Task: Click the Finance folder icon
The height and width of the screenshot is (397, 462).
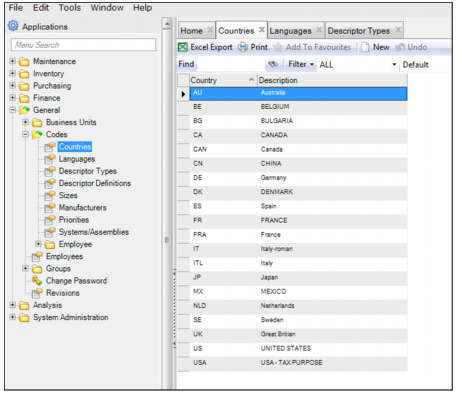Action: [x=24, y=98]
